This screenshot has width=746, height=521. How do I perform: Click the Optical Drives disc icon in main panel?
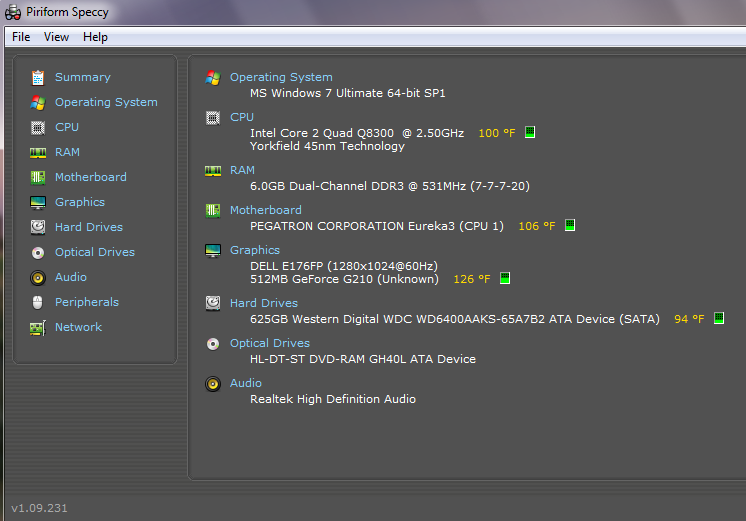click(213, 344)
